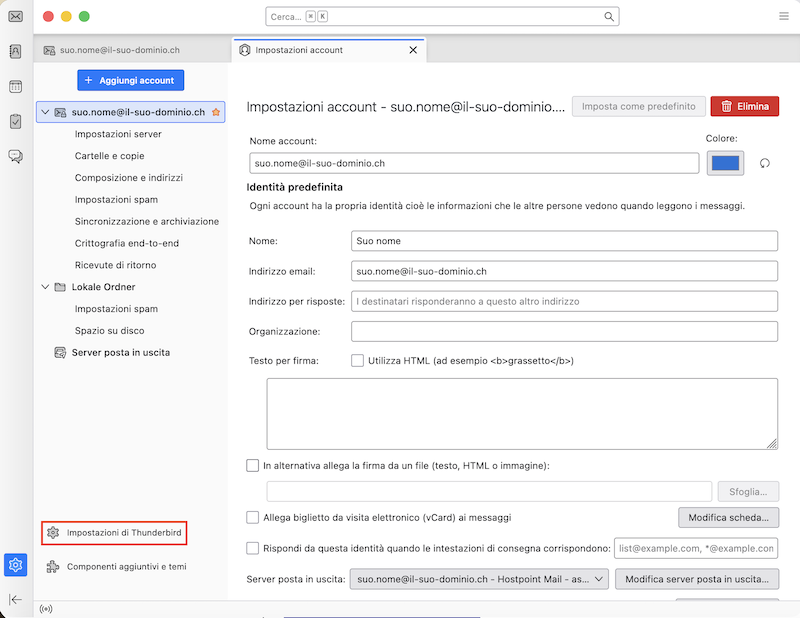Click the red Elimina button
Viewport: 800px width, 618px height.
[744, 106]
